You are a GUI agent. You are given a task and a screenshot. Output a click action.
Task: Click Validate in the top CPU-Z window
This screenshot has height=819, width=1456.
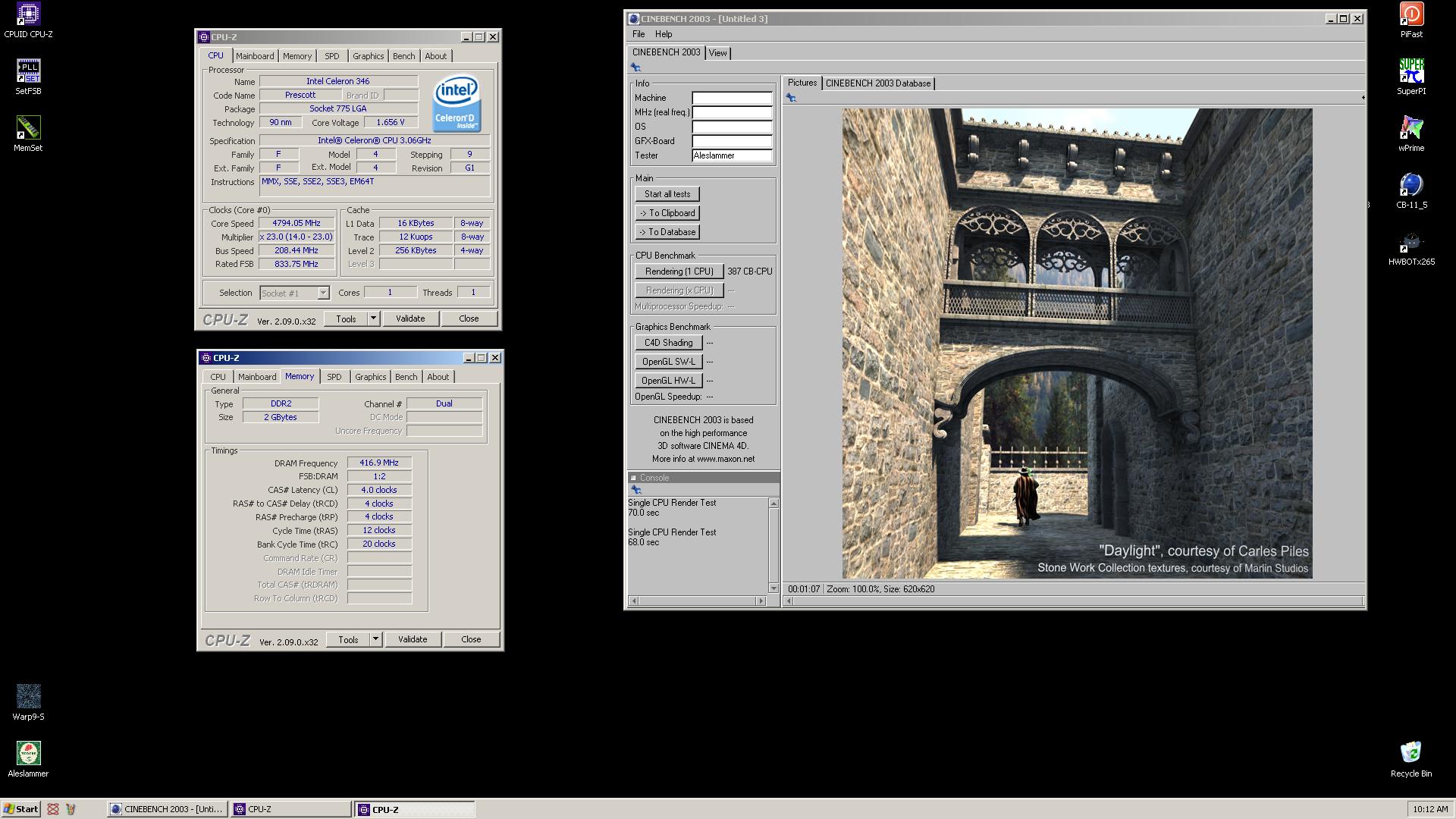pyautogui.click(x=410, y=318)
